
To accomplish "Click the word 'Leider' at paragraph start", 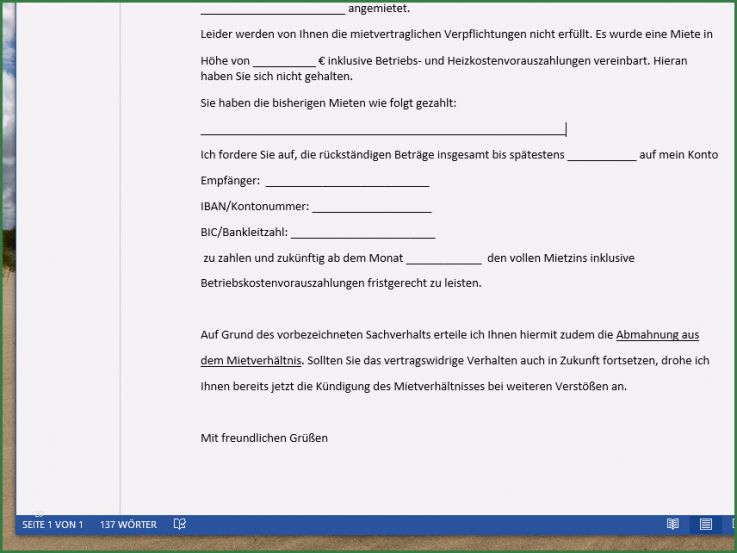I will (217, 34).
